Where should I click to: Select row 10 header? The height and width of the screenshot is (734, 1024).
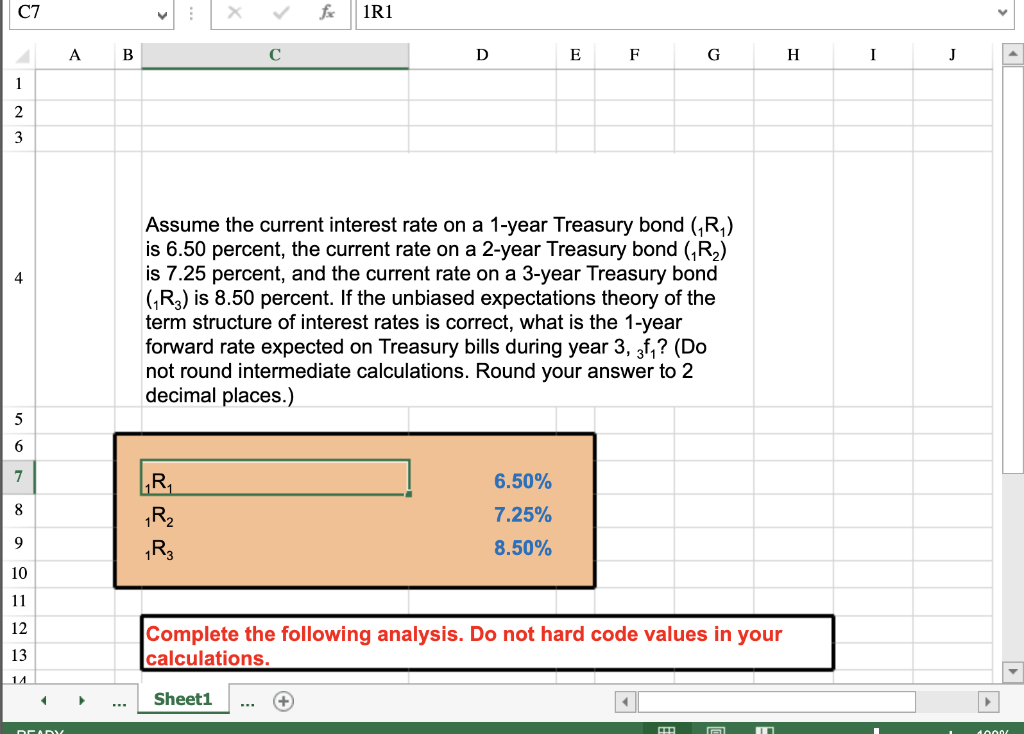click(18, 573)
